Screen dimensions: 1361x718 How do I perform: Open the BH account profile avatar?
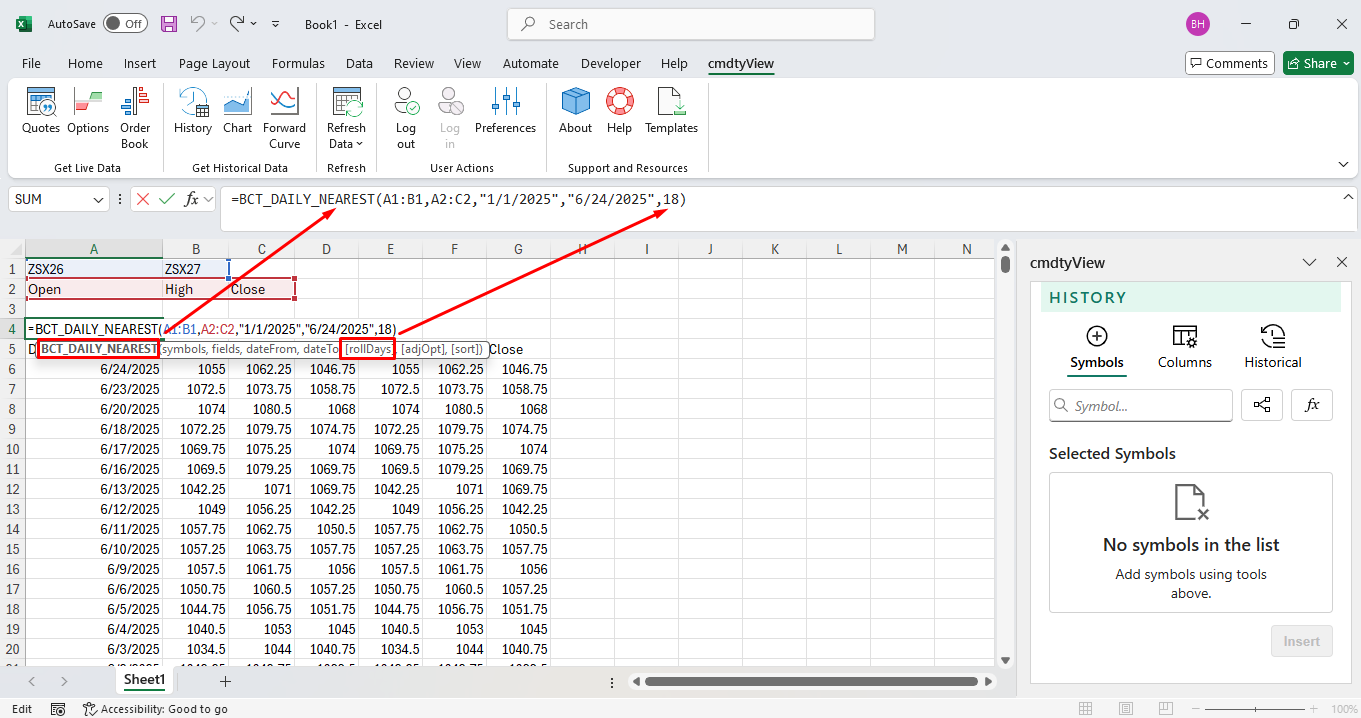[1197, 24]
